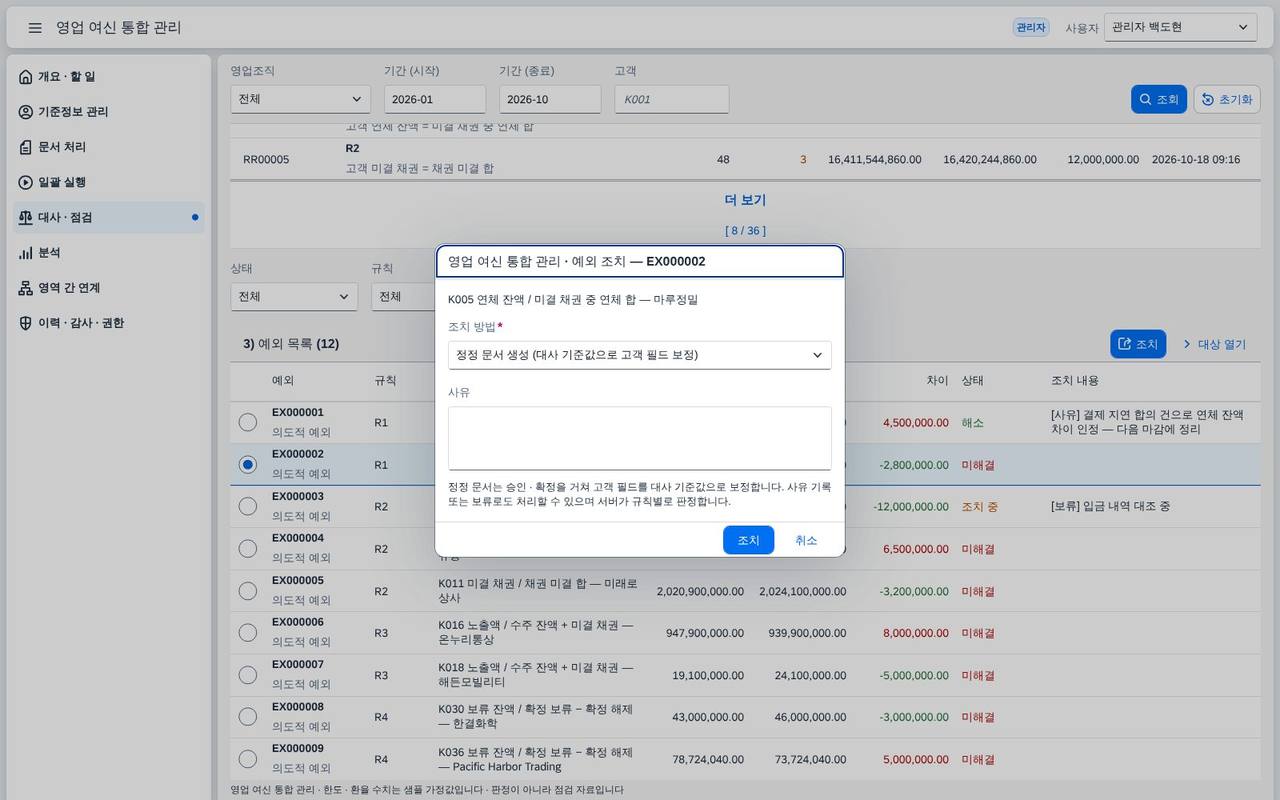Select radio button for EX000005
1280x800 pixels.
(248, 590)
